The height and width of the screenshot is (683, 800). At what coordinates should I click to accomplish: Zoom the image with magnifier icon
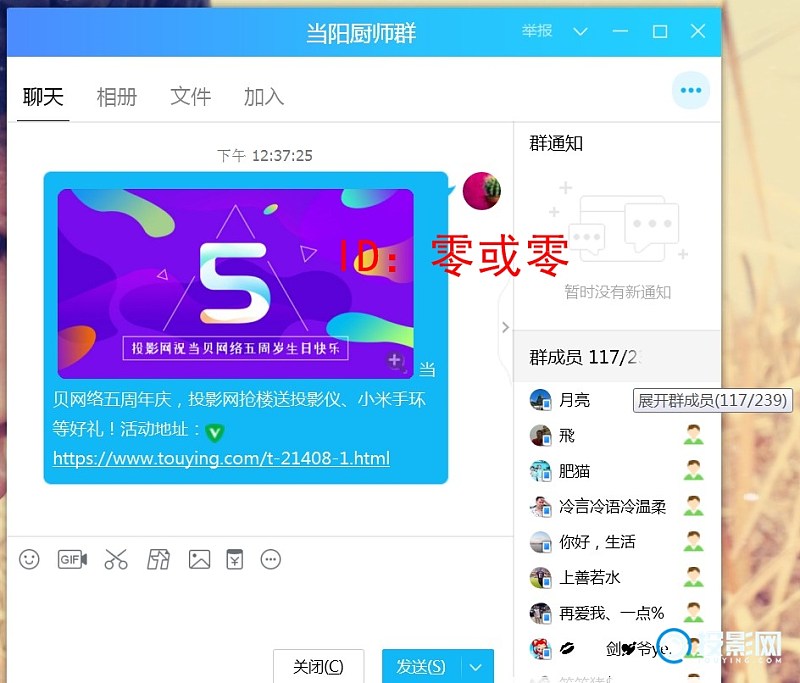tap(395, 361)
